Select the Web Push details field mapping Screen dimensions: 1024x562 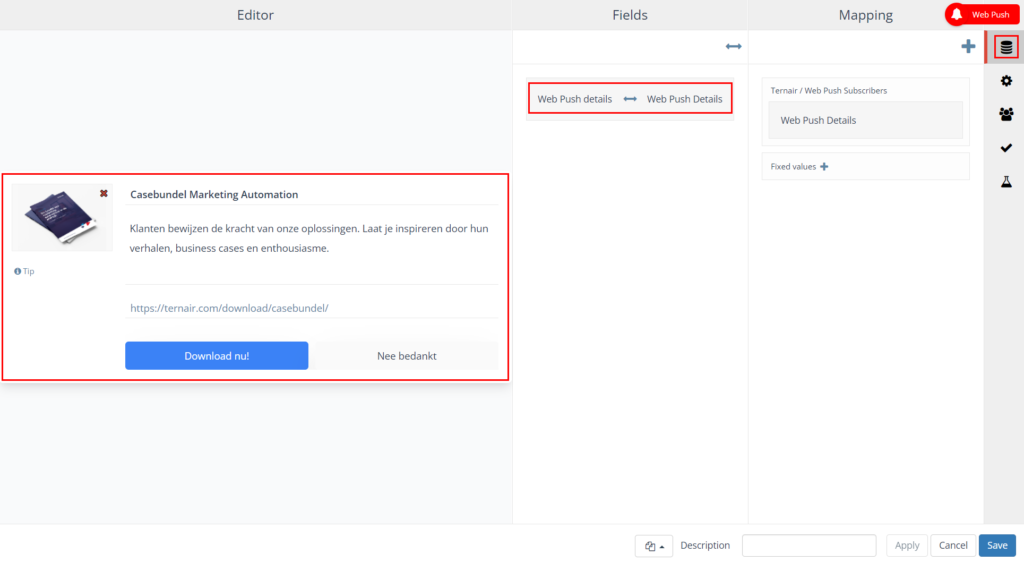point(630,99)
